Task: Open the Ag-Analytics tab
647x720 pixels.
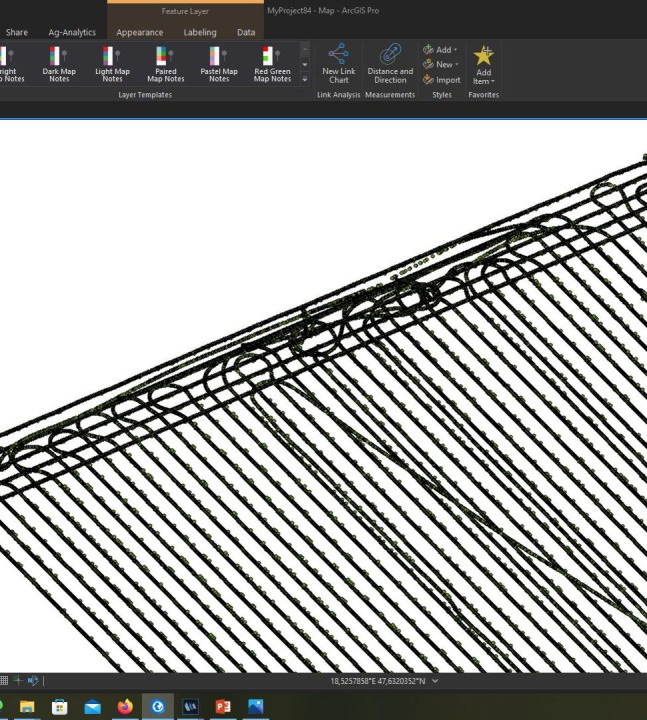Action: coord(72,32)
